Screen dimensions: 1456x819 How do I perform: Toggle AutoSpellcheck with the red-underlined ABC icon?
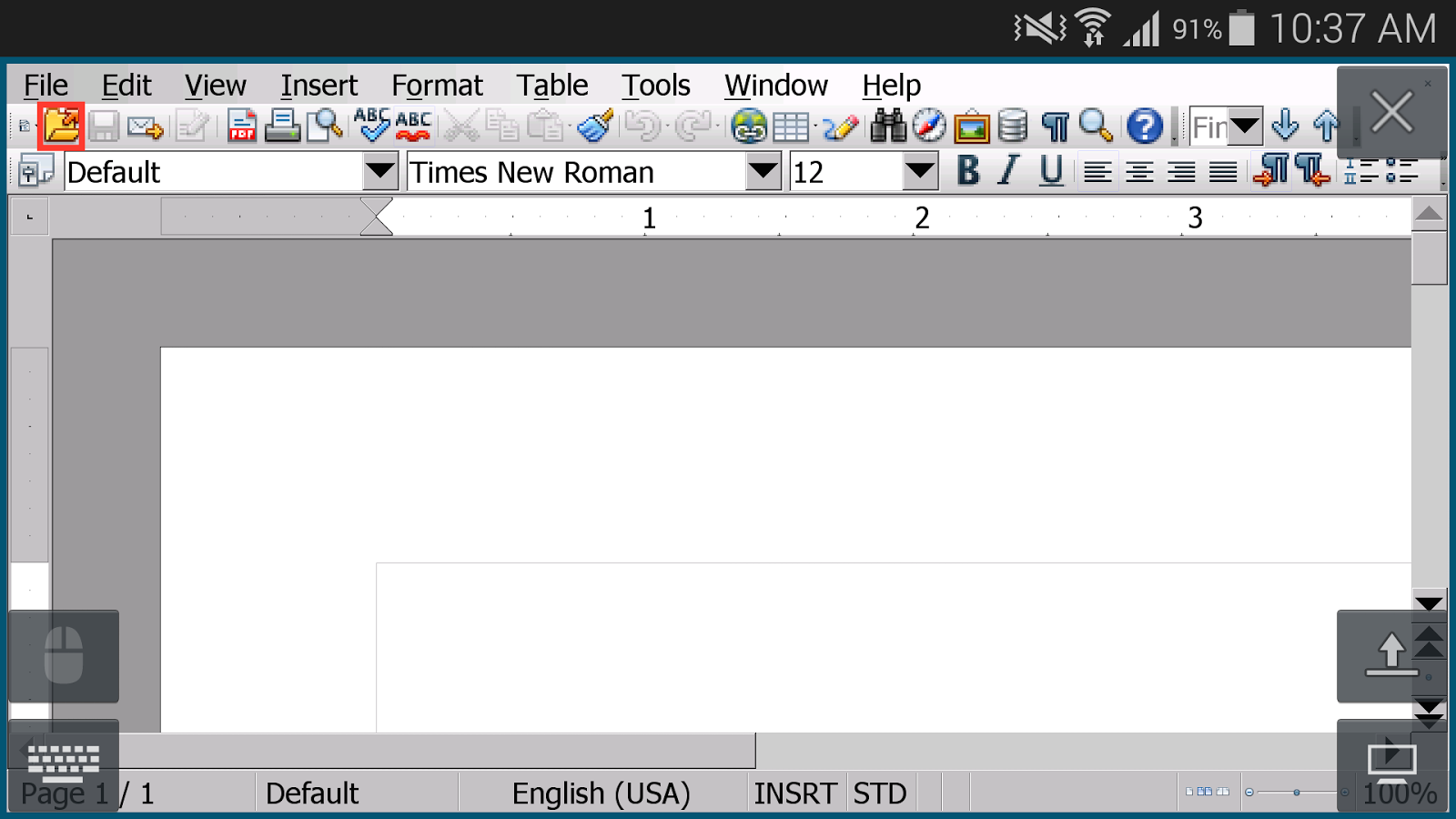pyautogui.click(x=413, y=126)
